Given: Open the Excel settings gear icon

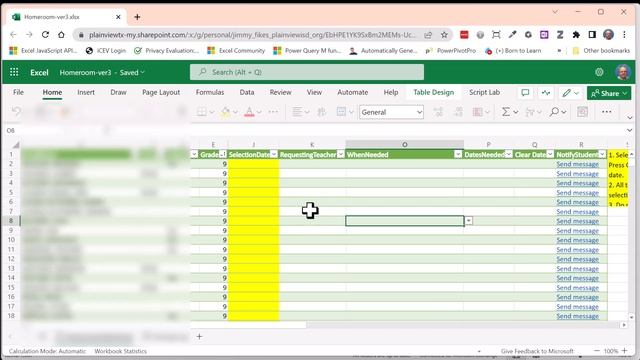Looking at the screenshot, I should click(x=599, y=72).
